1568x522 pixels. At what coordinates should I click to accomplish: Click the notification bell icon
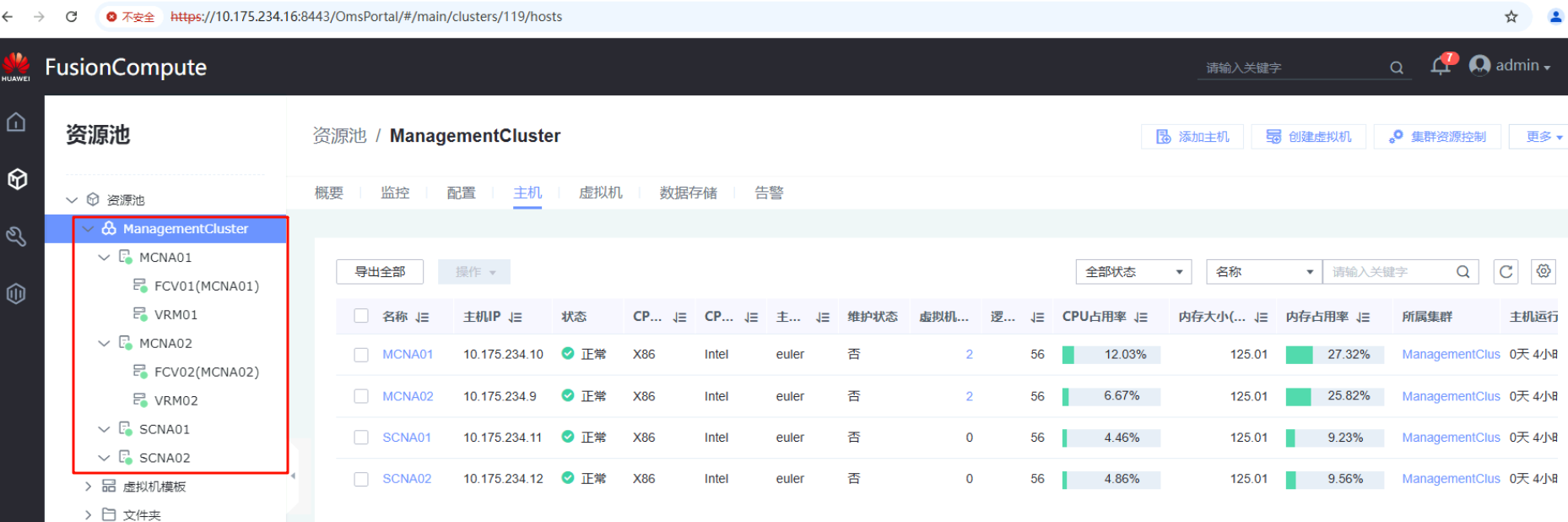point(1440,67)
